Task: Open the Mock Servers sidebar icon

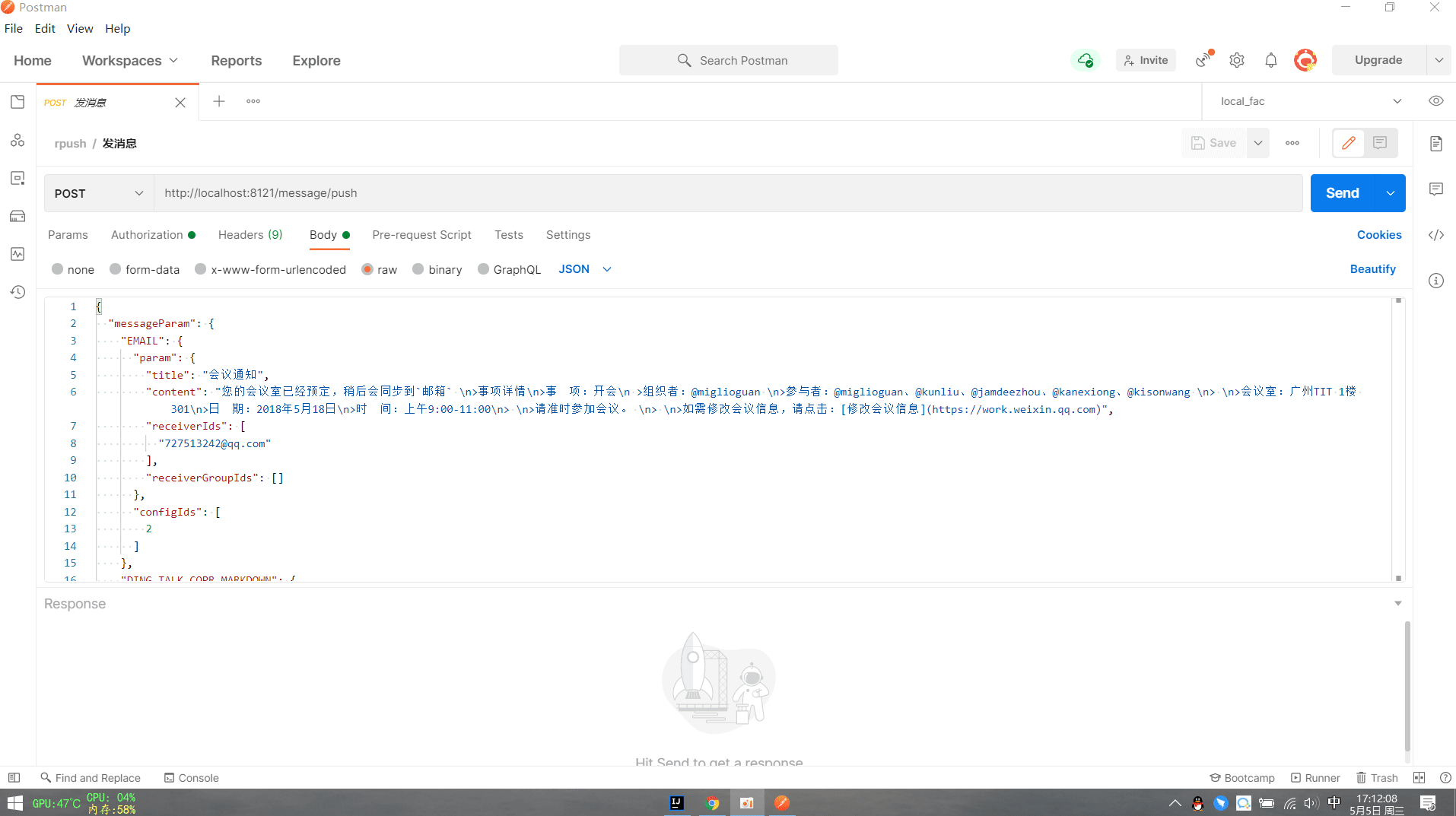Action: 17,216
